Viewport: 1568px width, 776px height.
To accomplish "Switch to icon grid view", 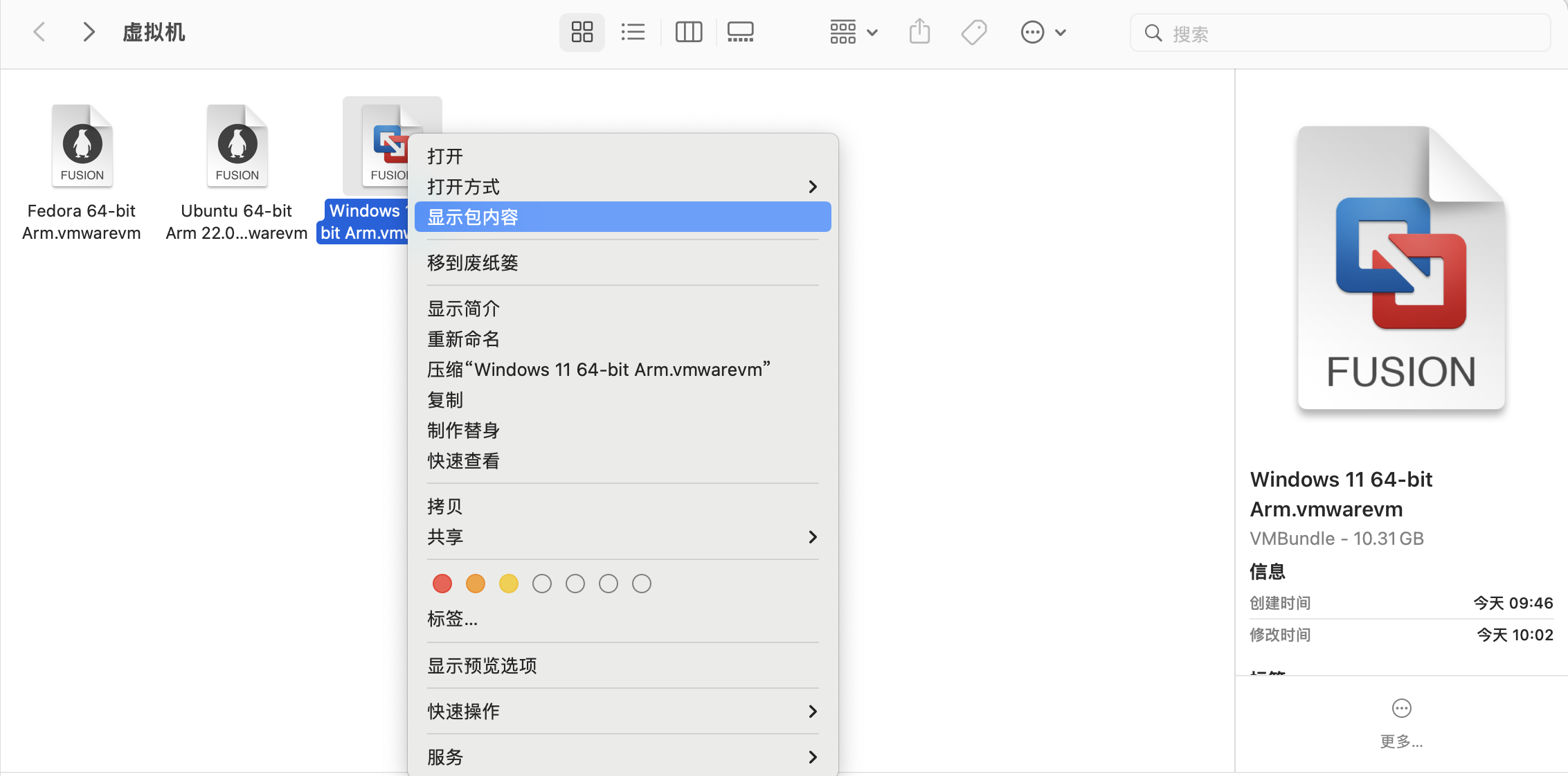I will (582, 32).
